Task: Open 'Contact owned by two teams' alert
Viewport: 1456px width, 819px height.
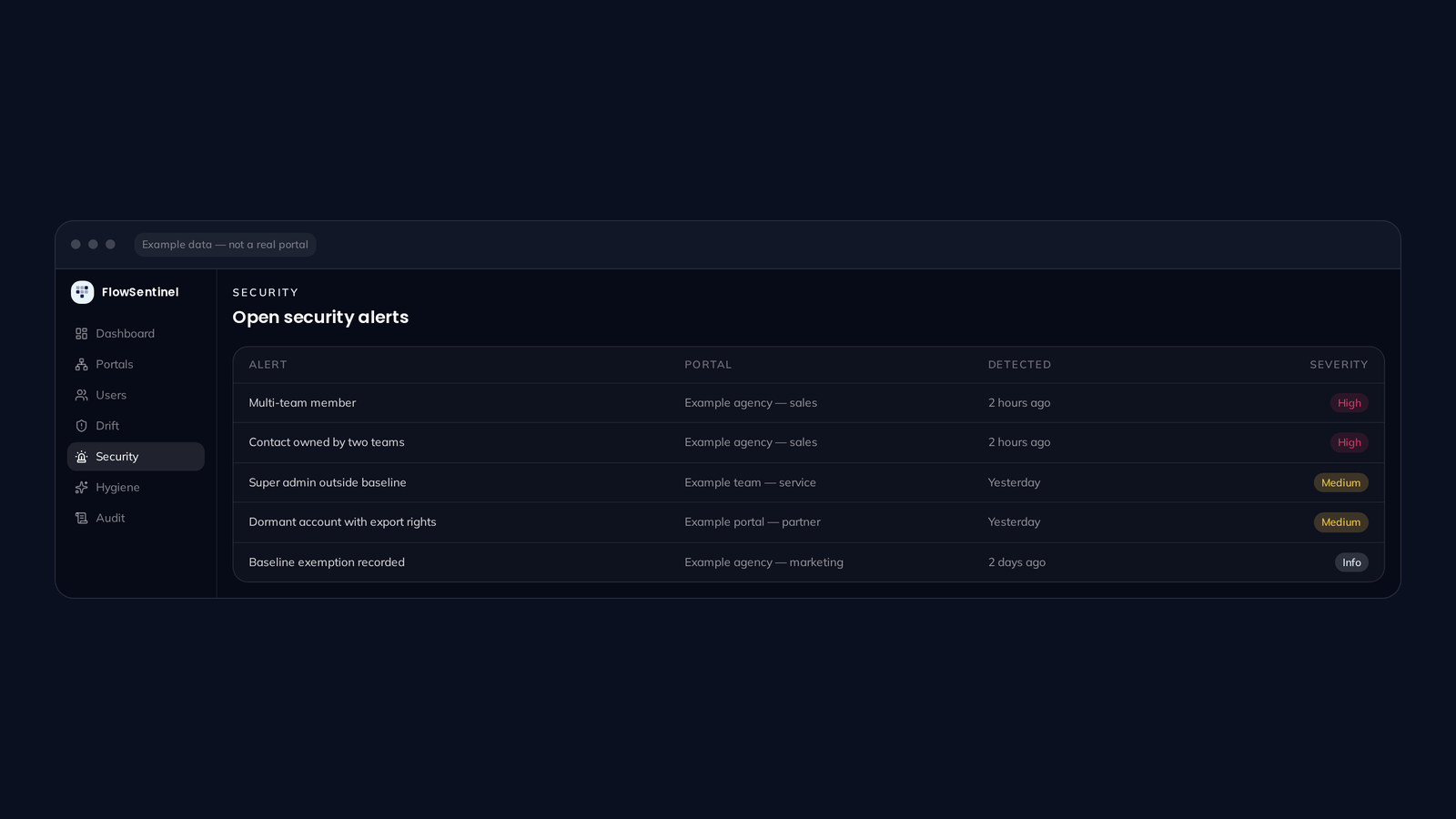Action: [x=327, y=442]
